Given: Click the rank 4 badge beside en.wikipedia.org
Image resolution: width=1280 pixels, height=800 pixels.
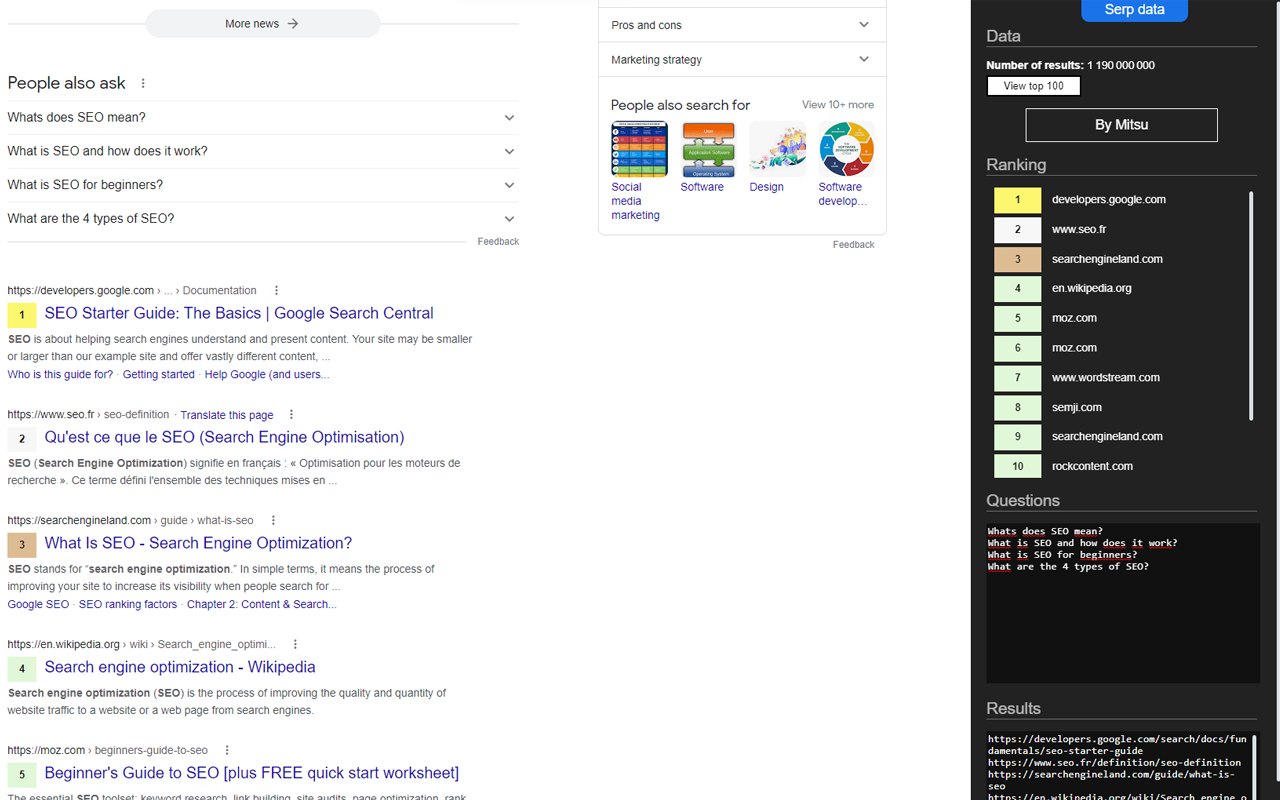Looking at the screenshot, I should click(x=1017, y=288).
